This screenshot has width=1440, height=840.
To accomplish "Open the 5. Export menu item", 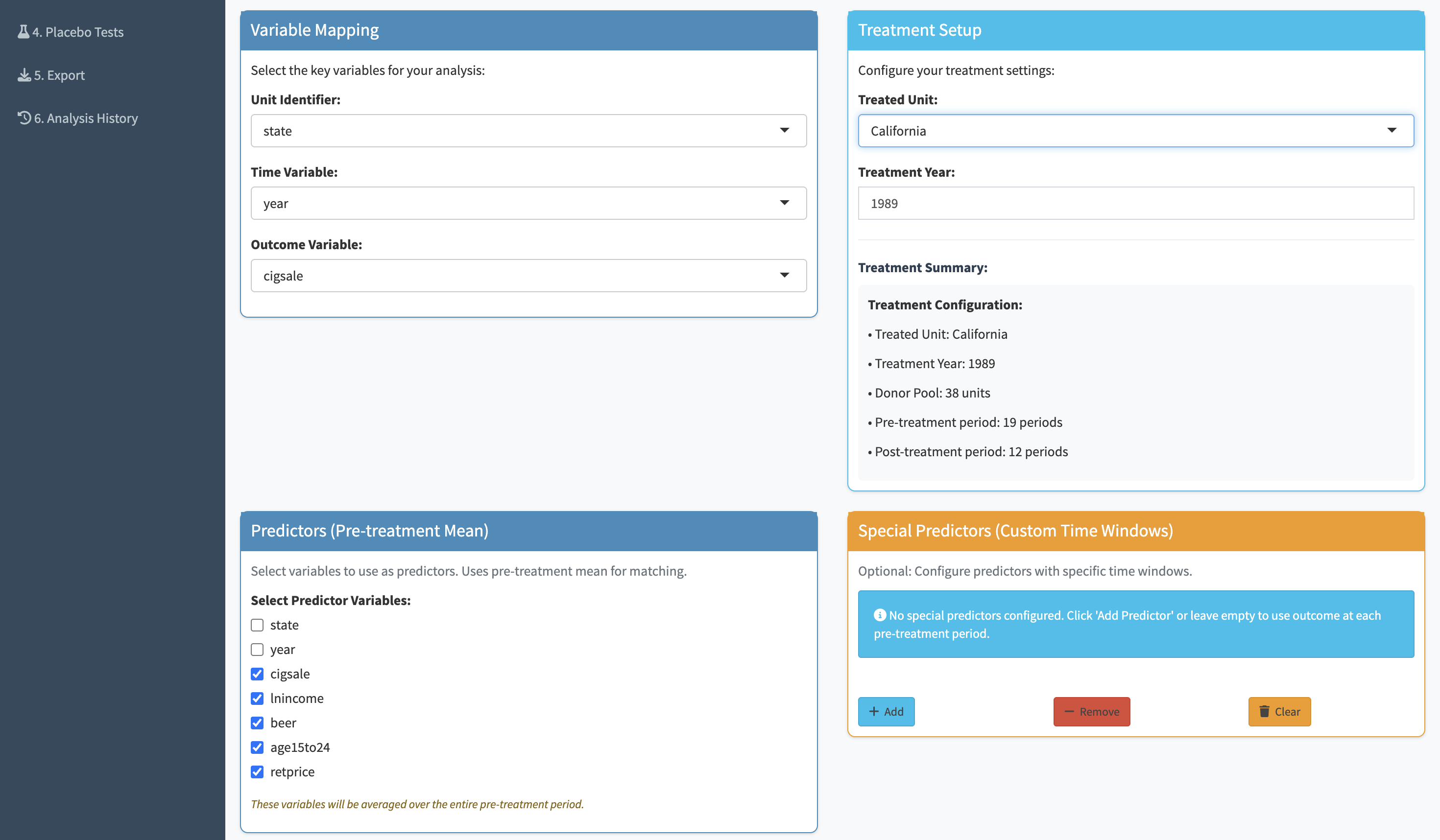I will click(59, 75).
